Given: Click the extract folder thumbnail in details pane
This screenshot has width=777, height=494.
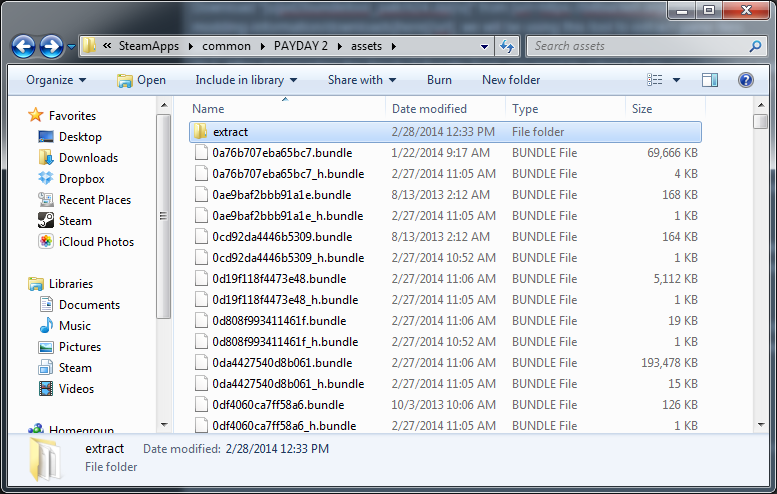Looking at the screenshot, I should [46, 459].
